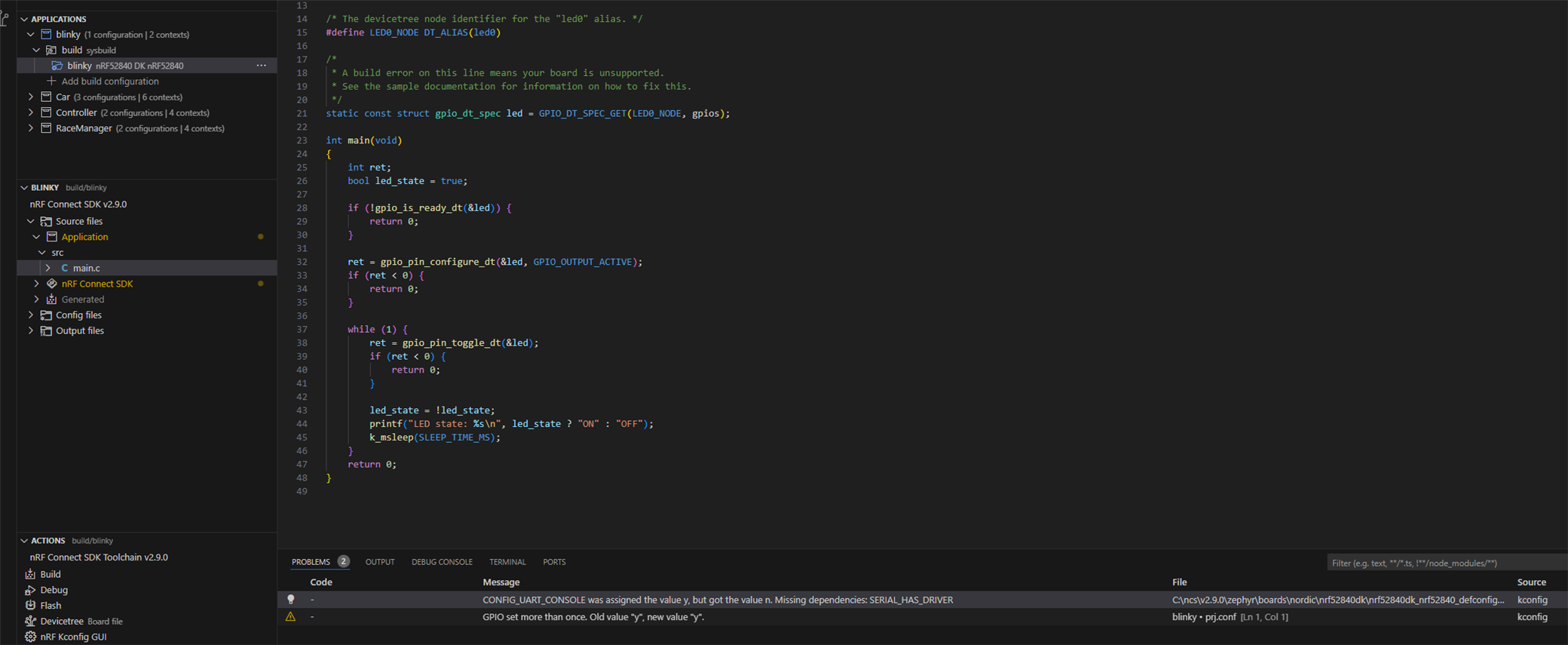
Task: Click the C file icon next to main.c
Action: pos(64,268)
